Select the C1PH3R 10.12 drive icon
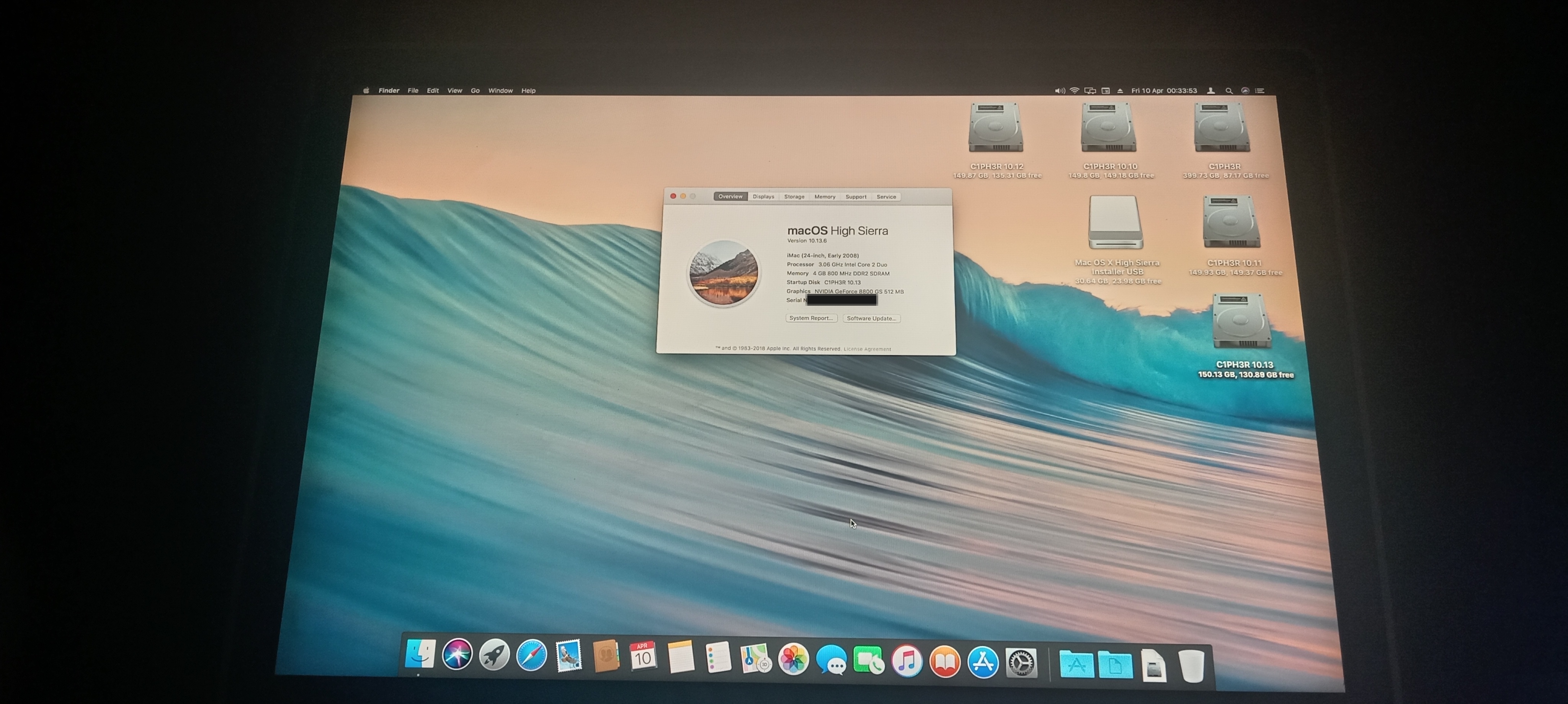 point(996,127)
